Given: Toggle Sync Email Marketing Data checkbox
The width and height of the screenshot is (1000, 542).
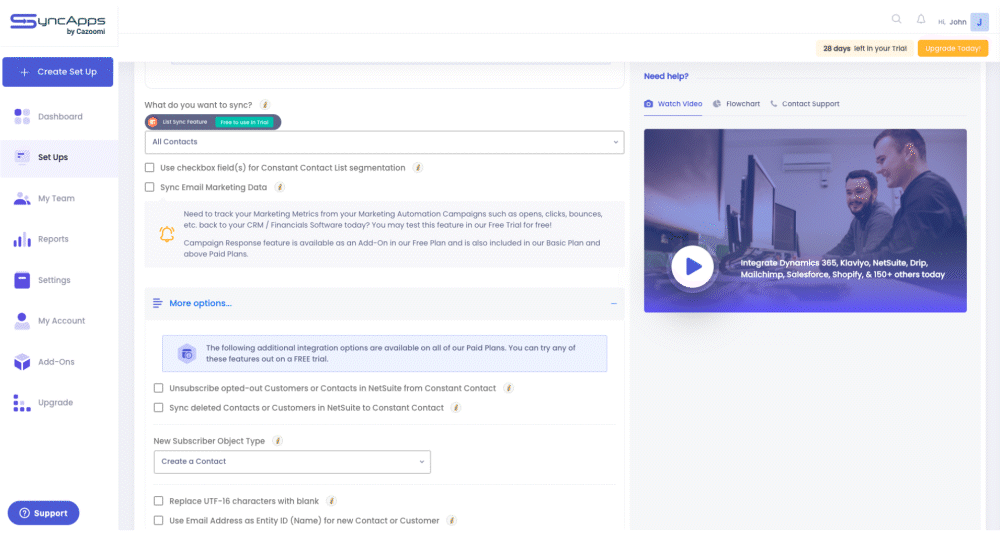Looking at the screenshot, I should coord(149,187).
